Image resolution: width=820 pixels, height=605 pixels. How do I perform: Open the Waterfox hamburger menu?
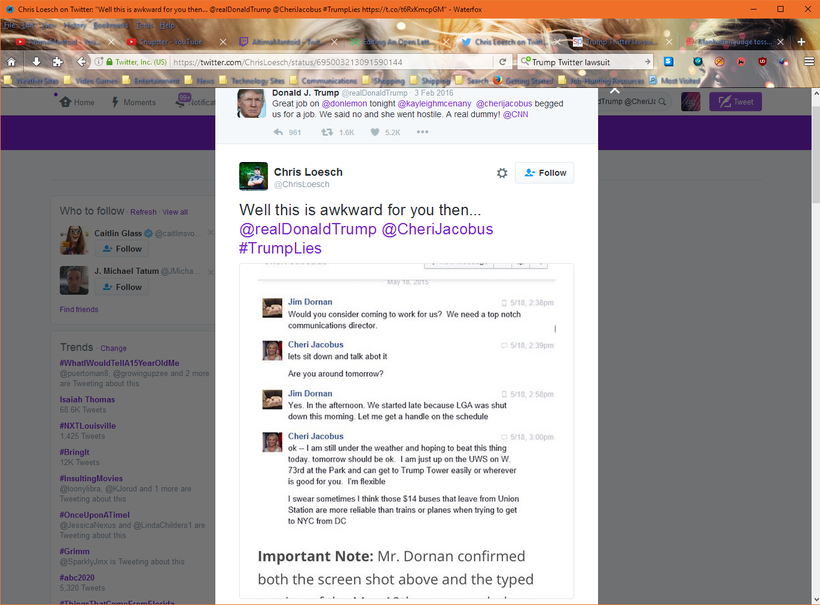tap(808, 62)
